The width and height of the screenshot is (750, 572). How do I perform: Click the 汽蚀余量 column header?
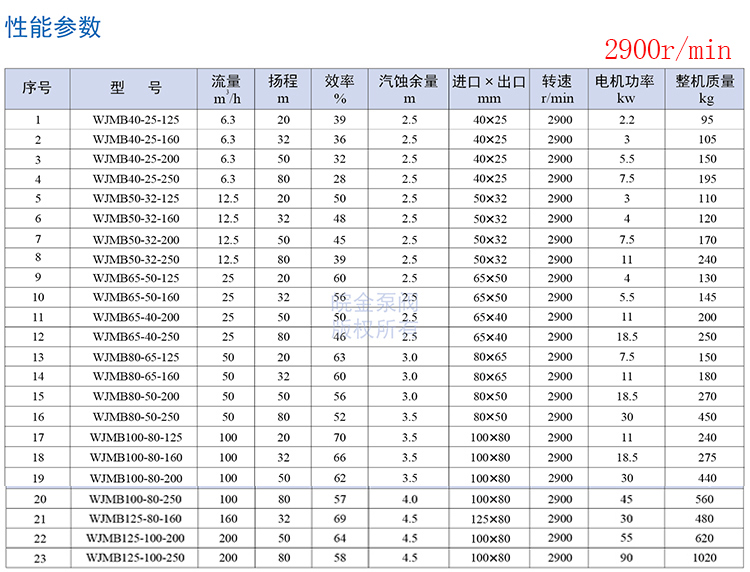(409, 89)
